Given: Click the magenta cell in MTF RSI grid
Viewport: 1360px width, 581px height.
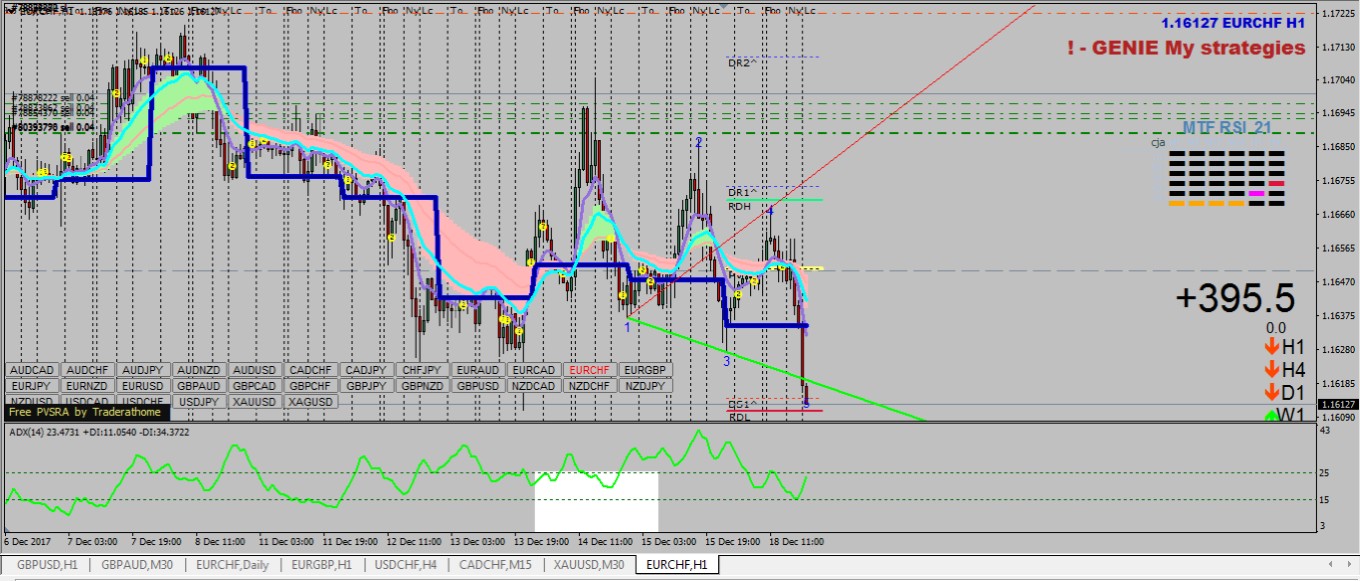Looking at the screenshot, I should click(x=1257, y=193).
